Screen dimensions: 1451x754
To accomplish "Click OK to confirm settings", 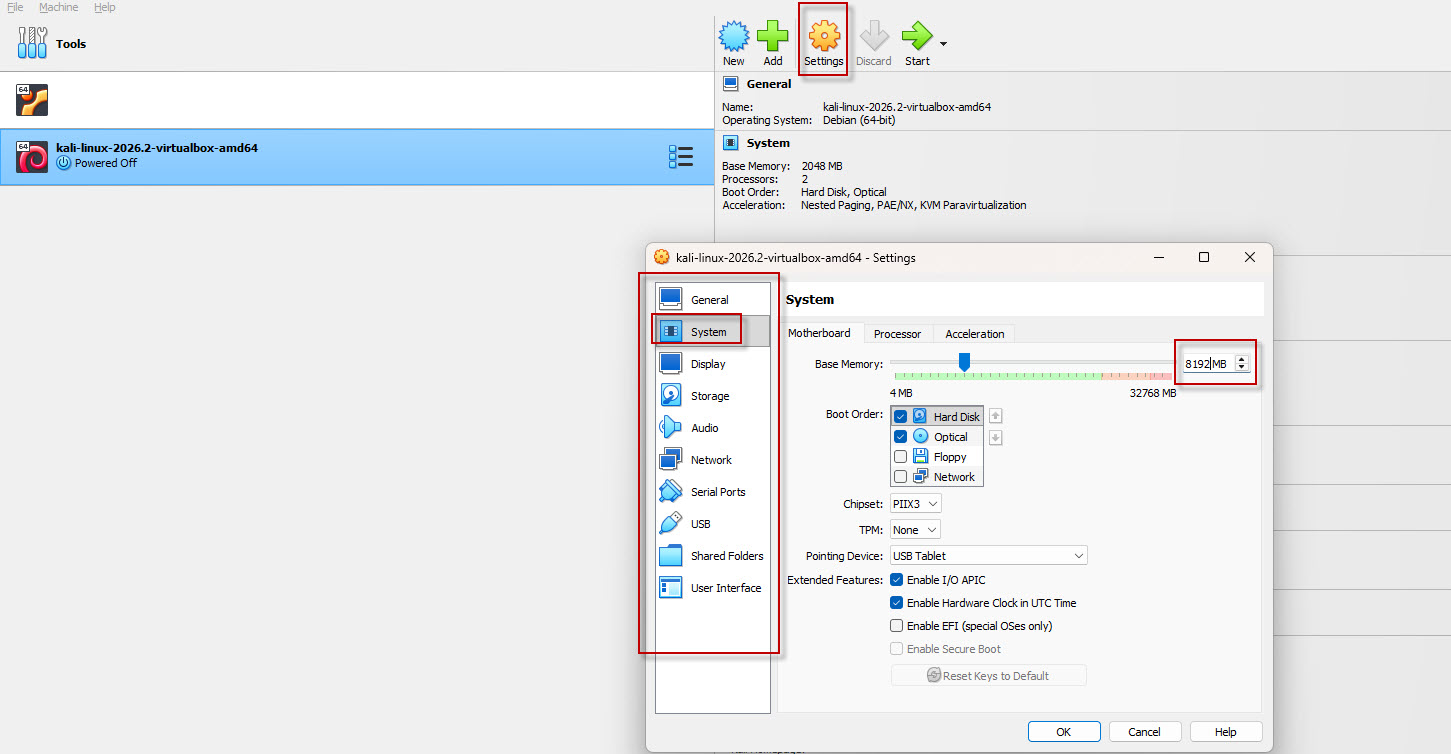I will coord(1064,732).
